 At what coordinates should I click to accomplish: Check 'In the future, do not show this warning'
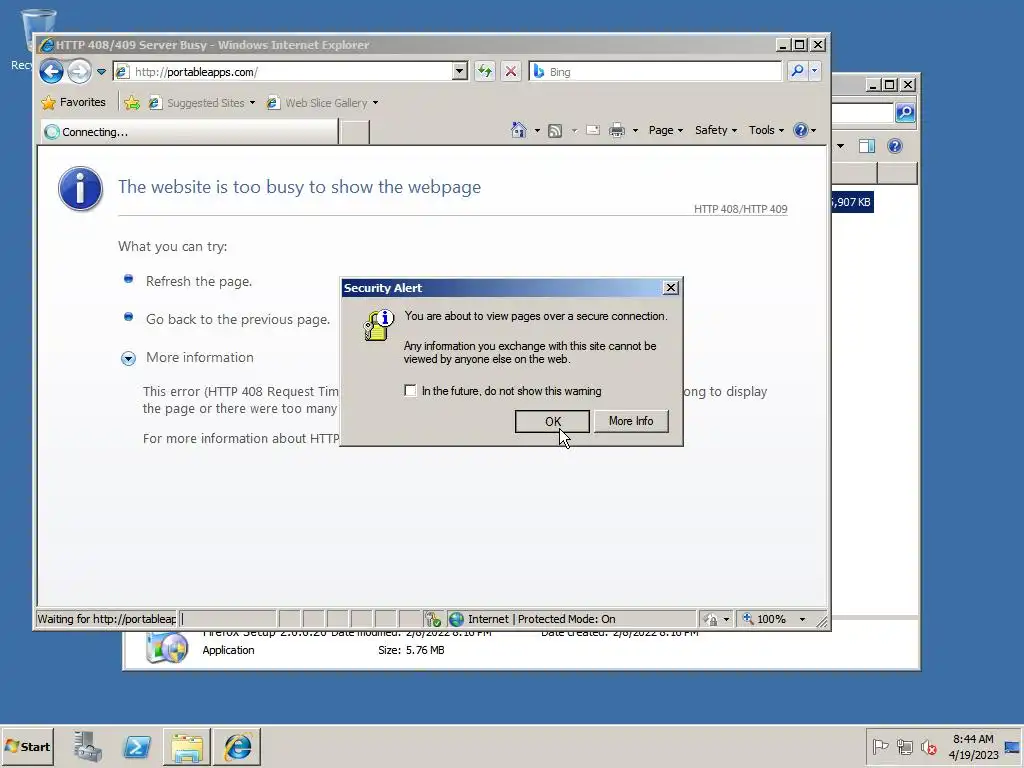[x=410, y=391]
